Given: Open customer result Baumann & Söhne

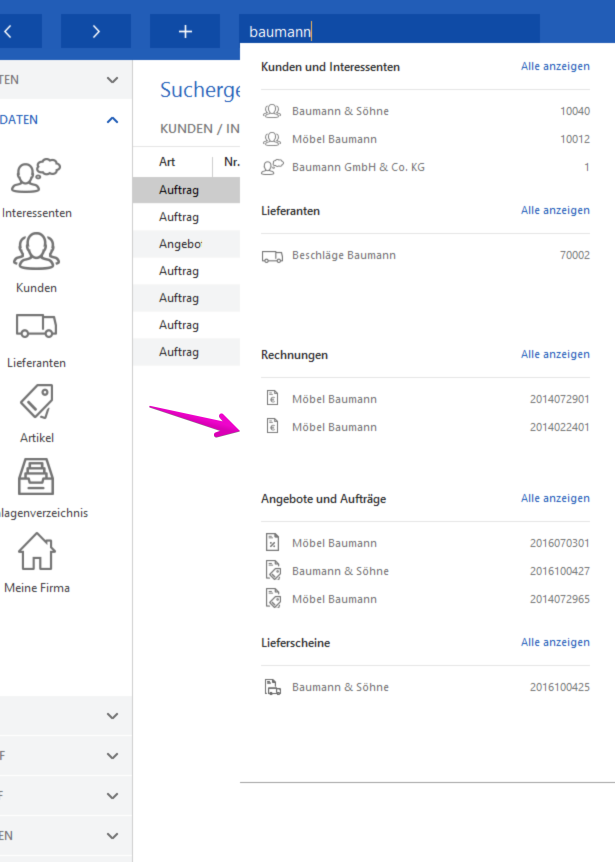Looking at the screenshot, I should 425,111.
